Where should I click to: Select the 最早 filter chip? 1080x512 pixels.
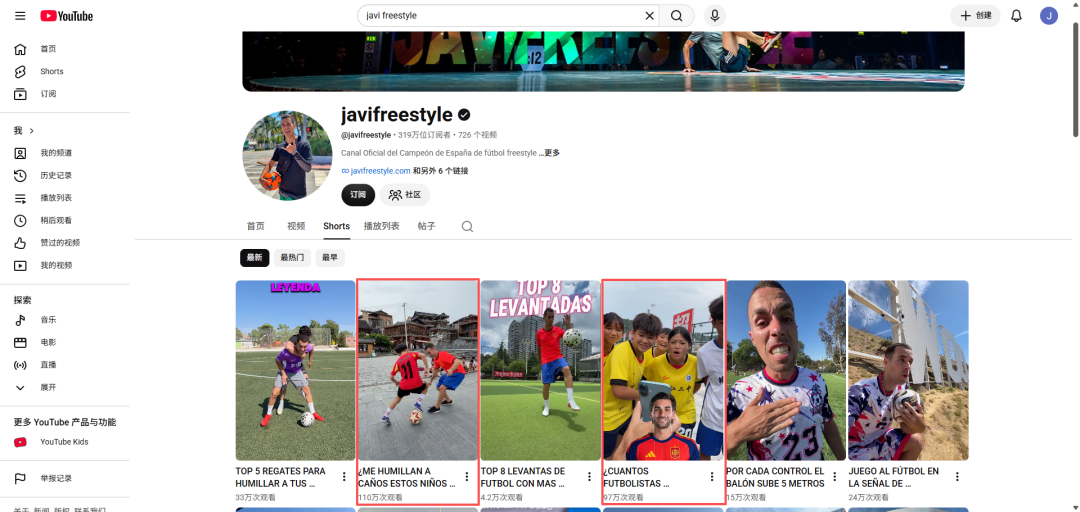click(x=330, y=258)
